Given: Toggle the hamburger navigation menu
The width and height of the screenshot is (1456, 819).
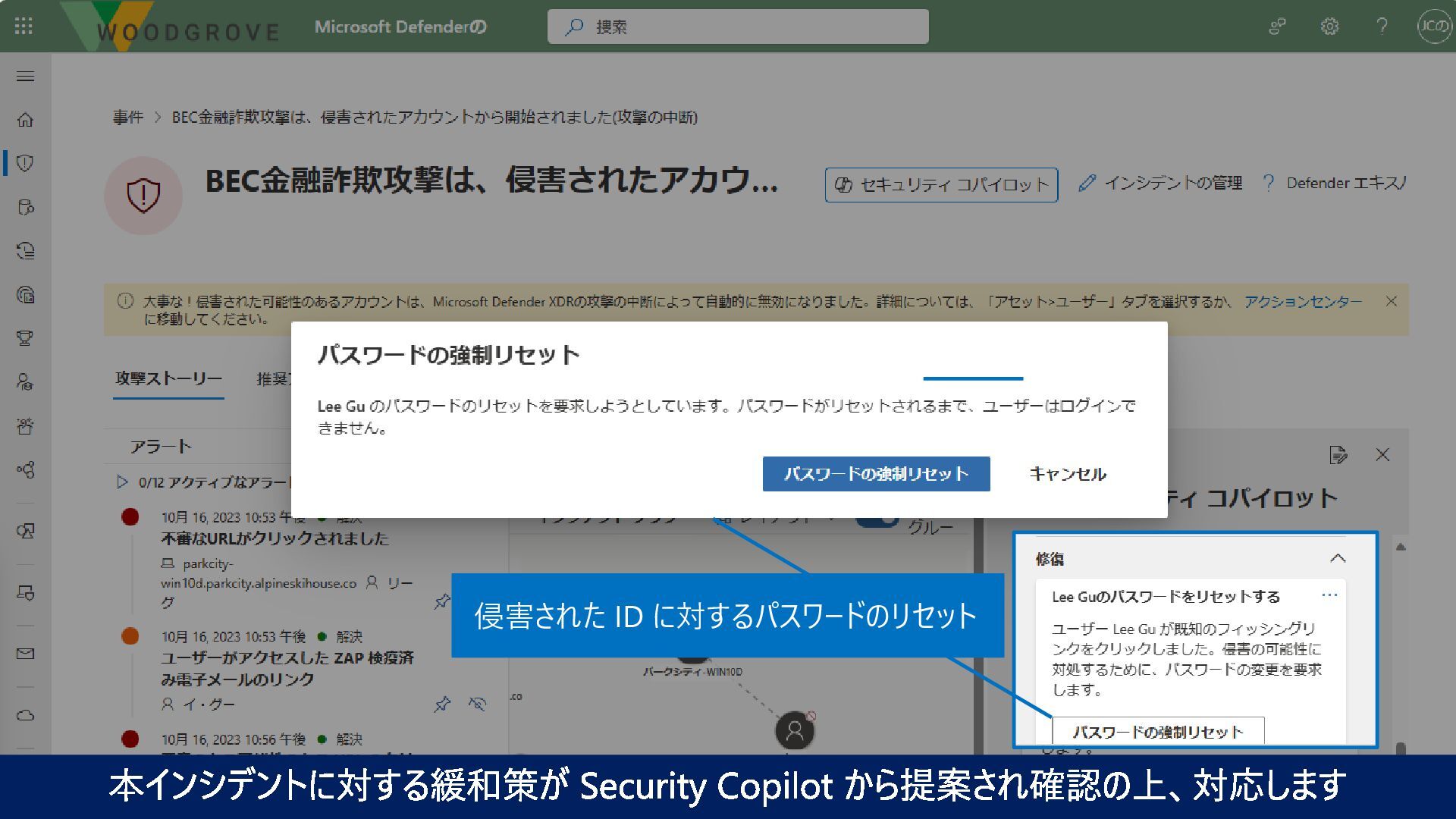Looking at the screenshot, I should click(x=25, y=76).
